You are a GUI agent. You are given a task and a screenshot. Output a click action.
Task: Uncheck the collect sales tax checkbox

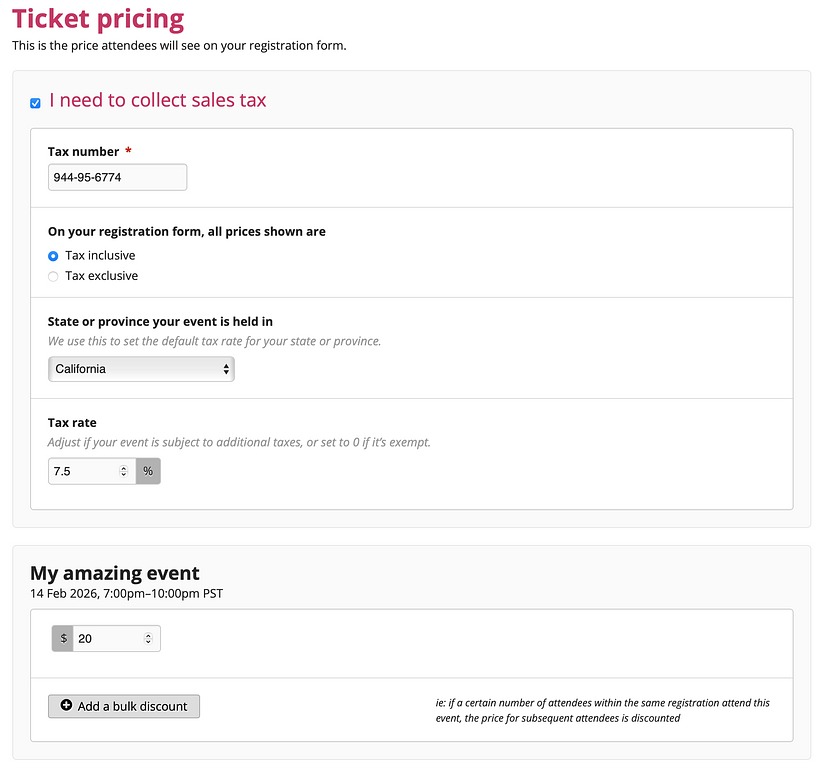pyautogui.click(x=35, y=103)
